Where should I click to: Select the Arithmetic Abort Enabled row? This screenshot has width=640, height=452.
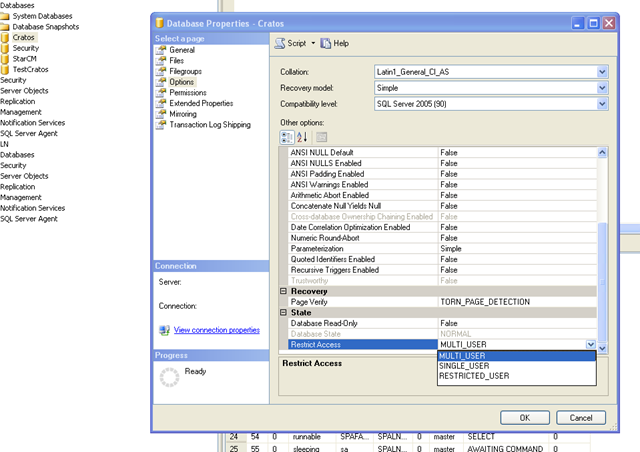[442, 195]
